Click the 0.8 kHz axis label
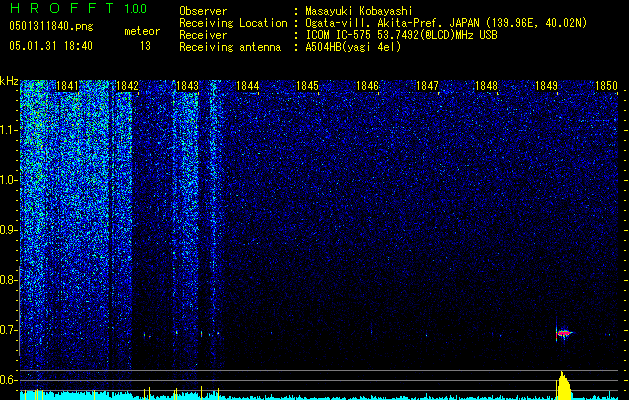 (x=8, y=280)
